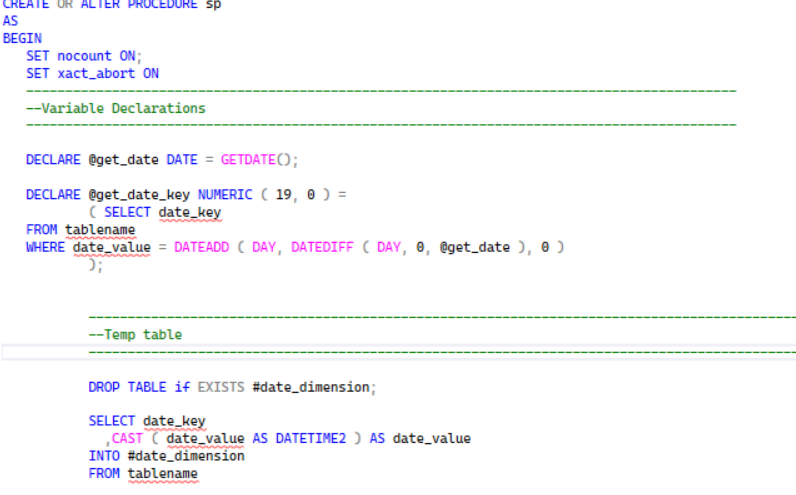
Task: Click the NUMERIC data type keyword
Action: pos(224,194)
